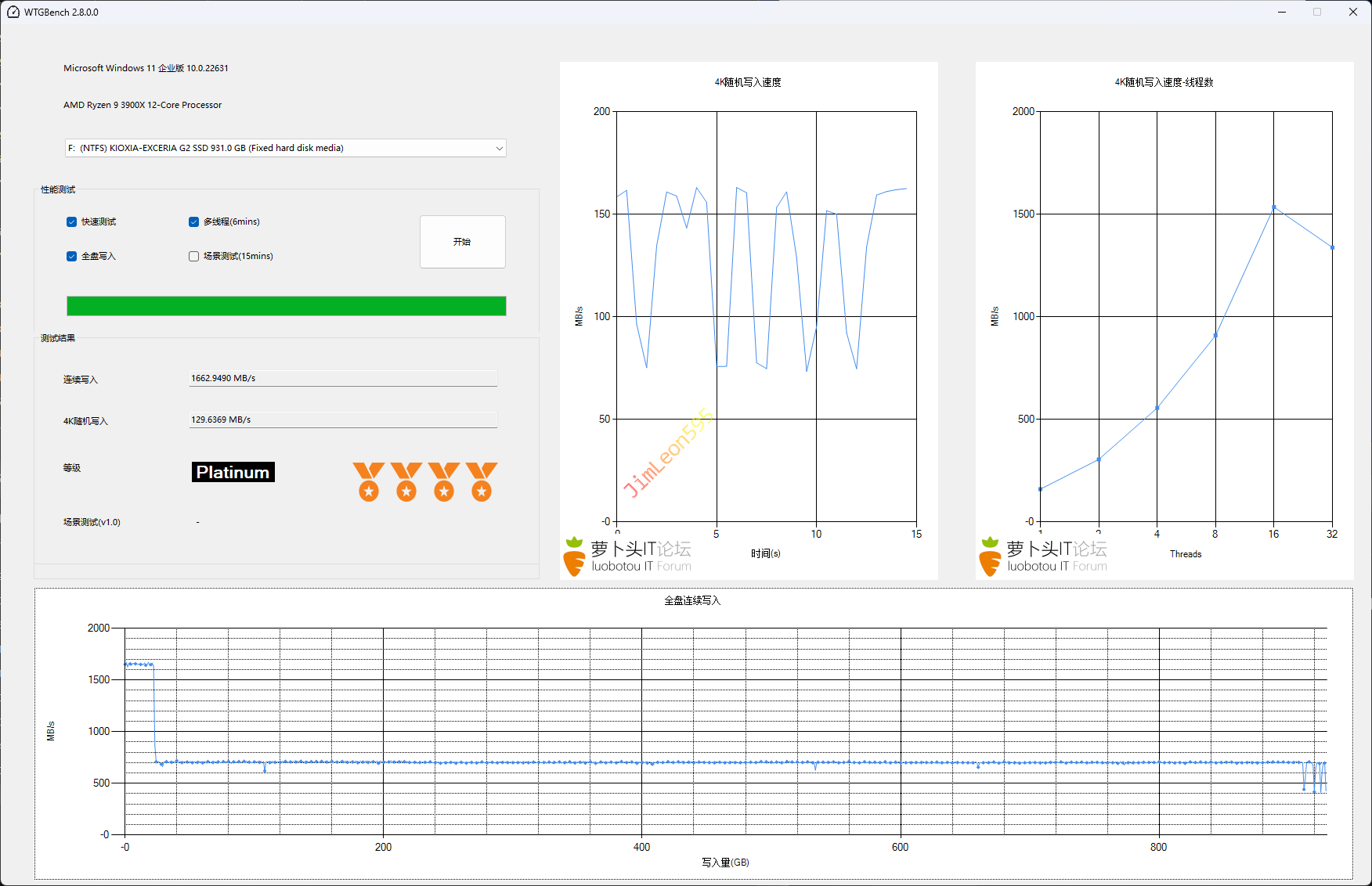This screenshot has width=1372, height=886.
Task: Disable the 全盘写入 checkbox
Action: click(72, 257)
